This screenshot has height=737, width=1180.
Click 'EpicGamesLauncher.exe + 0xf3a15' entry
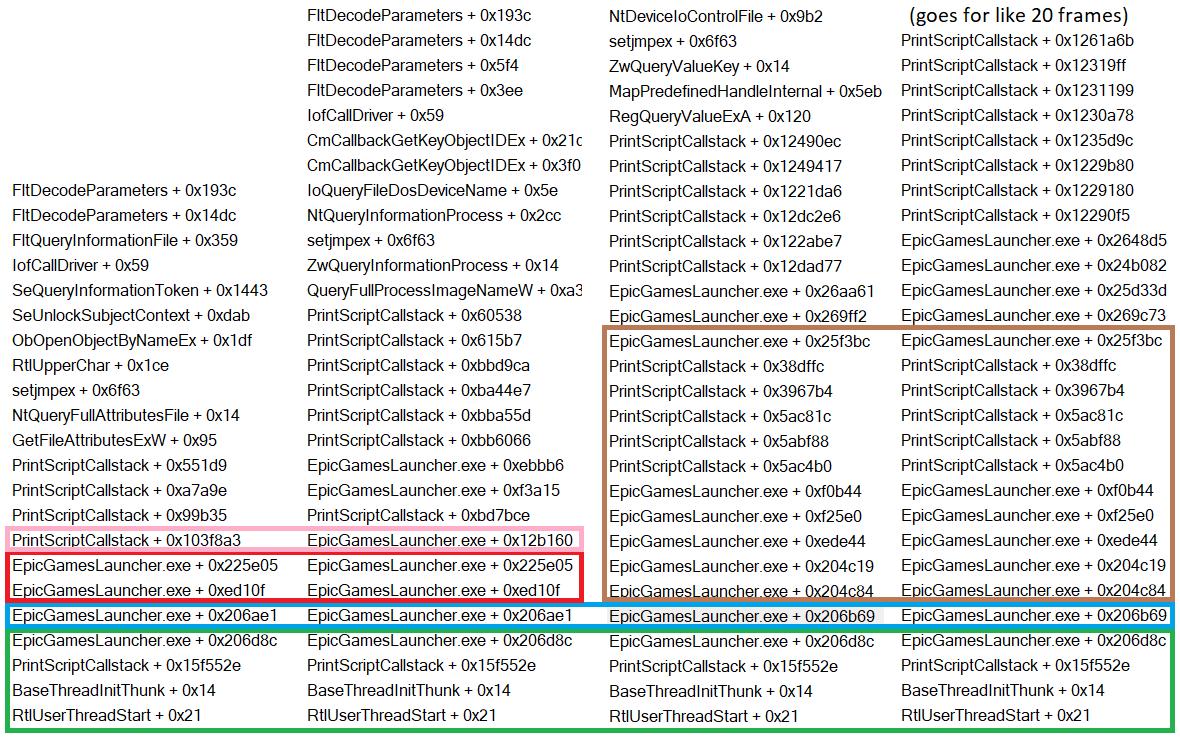(x=433, y=490)
